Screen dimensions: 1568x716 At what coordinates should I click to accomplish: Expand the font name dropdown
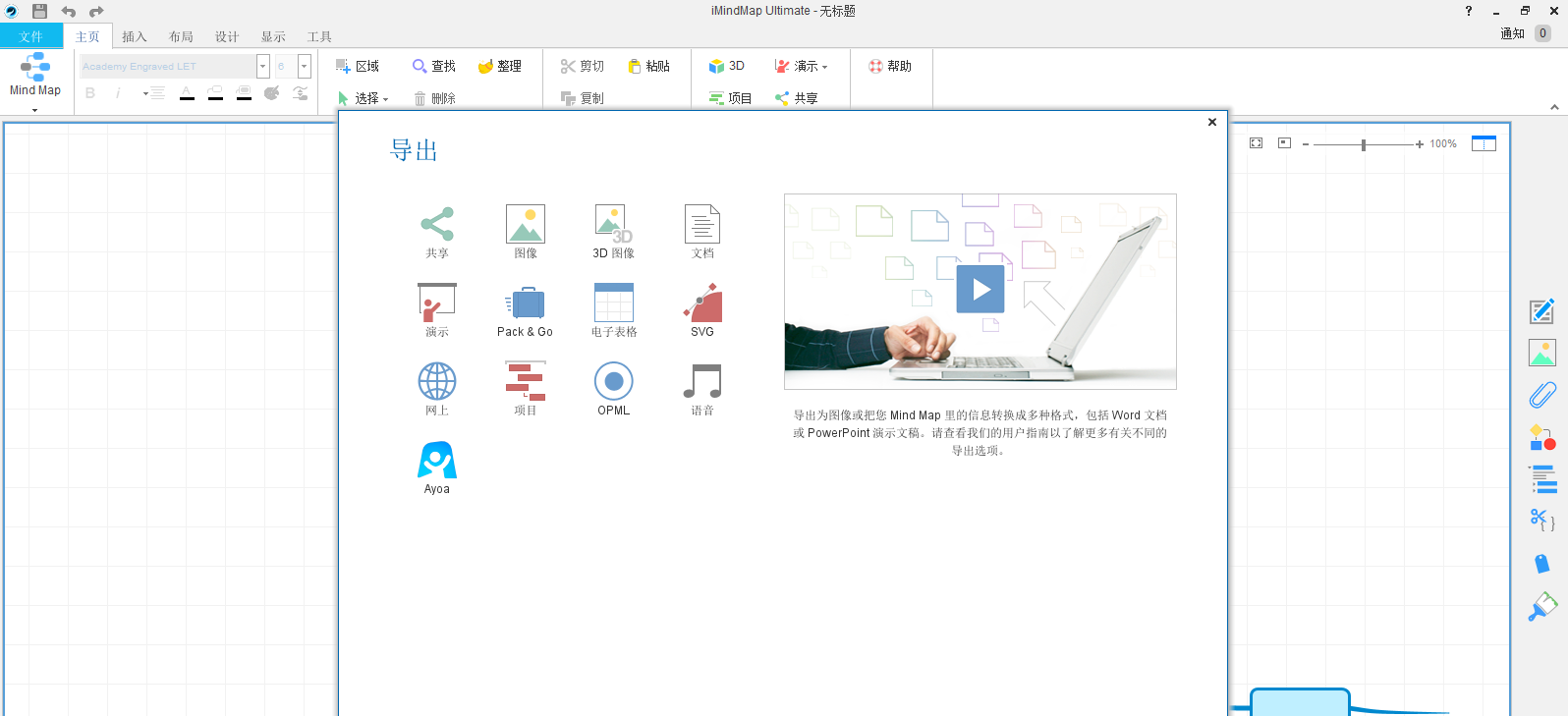click(262, 66)
